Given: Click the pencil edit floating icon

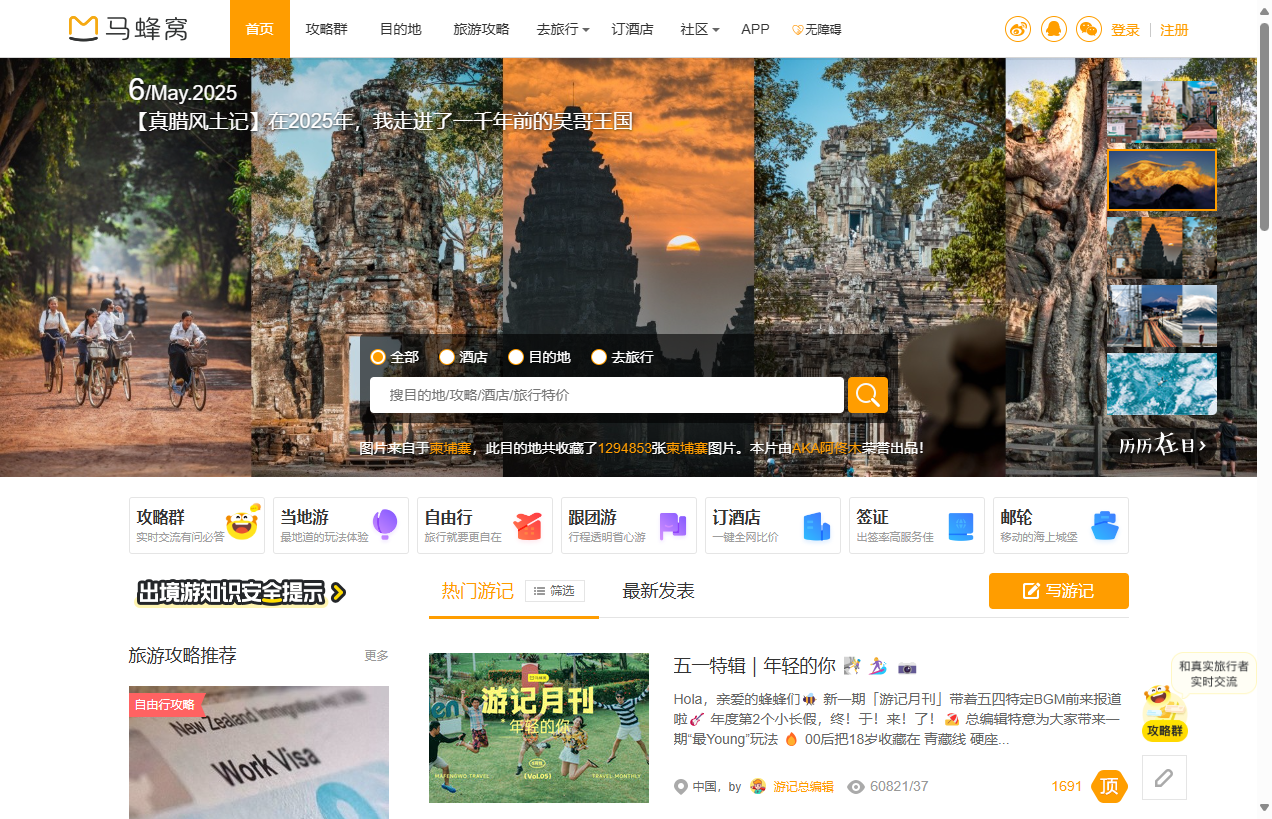Looking at the screenshot, I should coord(1163,777).
